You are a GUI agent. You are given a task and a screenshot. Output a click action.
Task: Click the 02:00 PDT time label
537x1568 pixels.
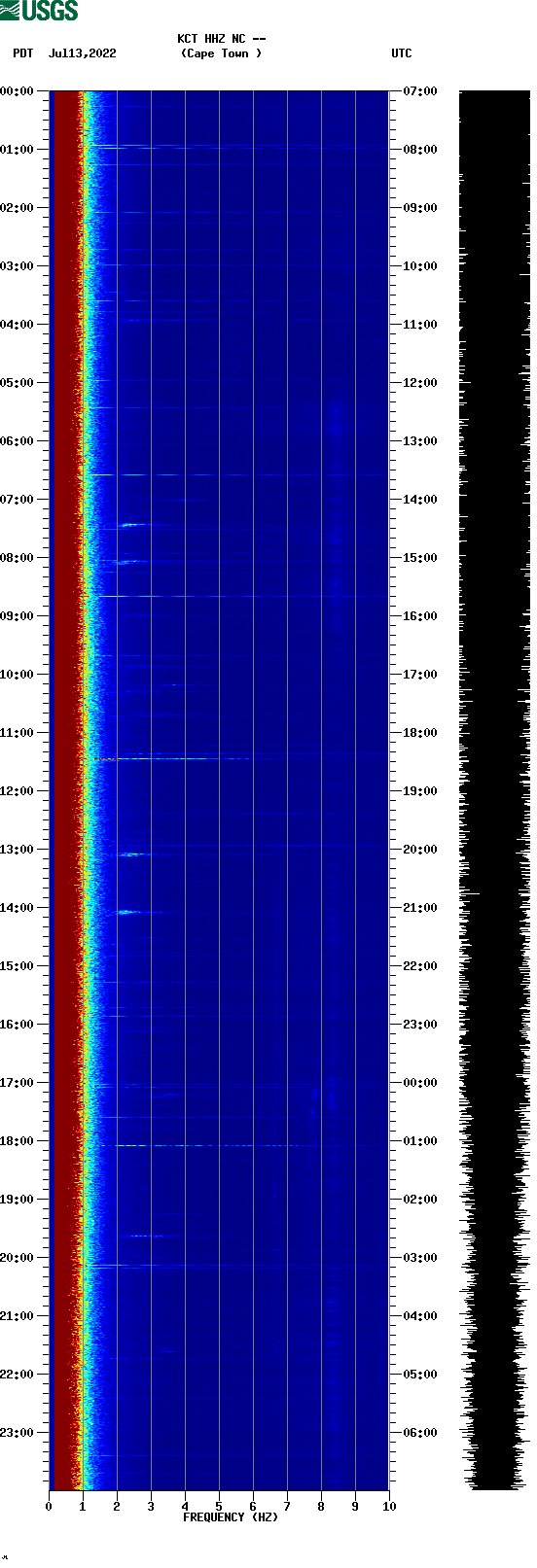pyautogui.click(x=18, y=208)
